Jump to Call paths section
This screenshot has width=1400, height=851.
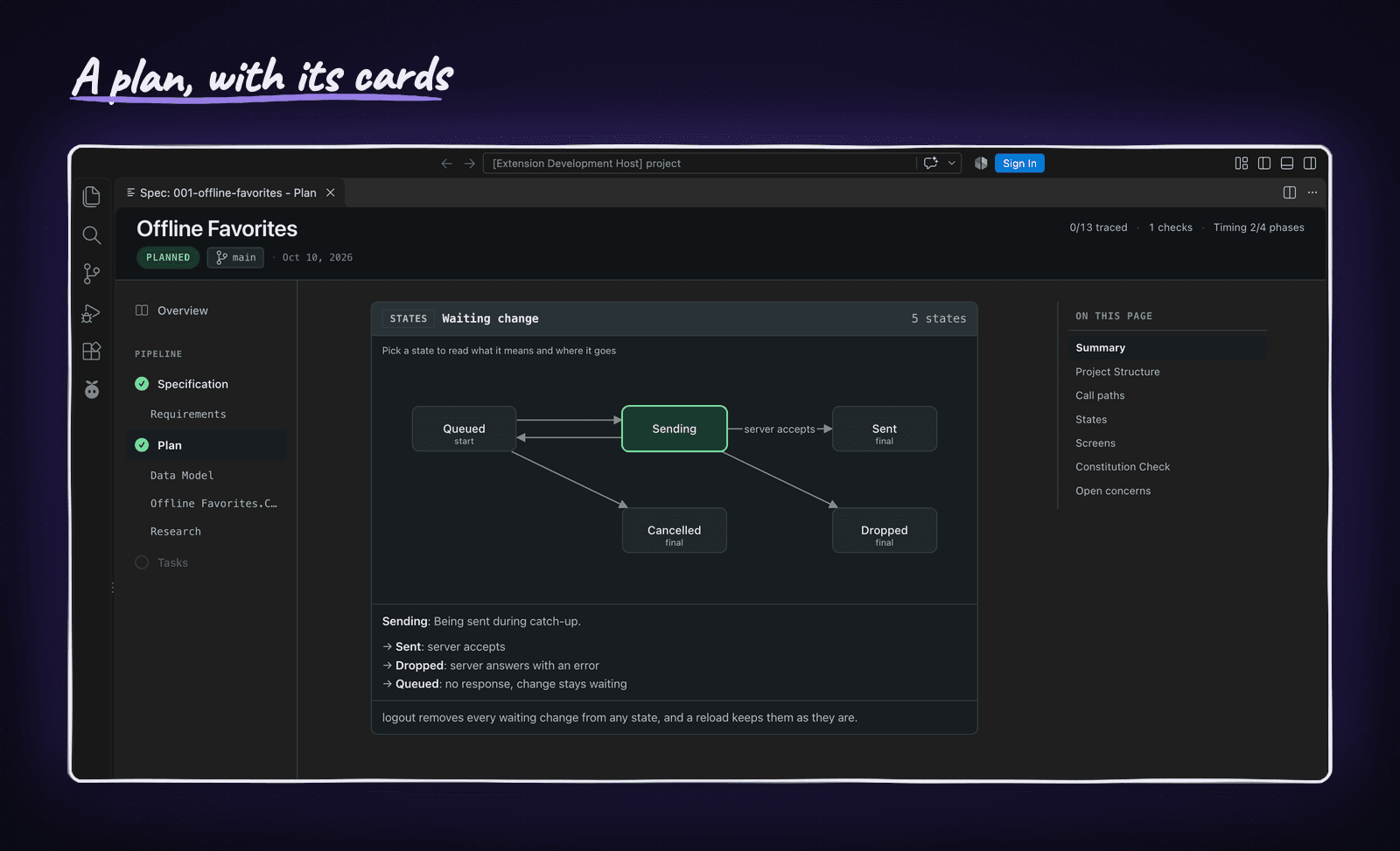click(1100, 395)
